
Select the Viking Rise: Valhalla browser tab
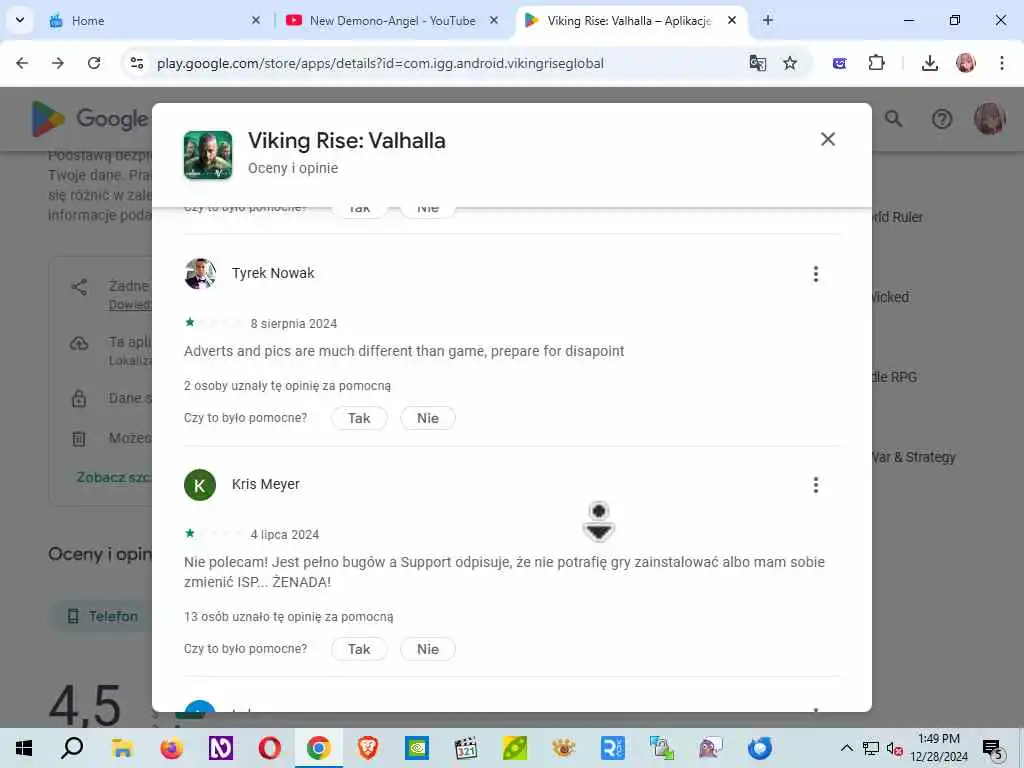(629, 21)
